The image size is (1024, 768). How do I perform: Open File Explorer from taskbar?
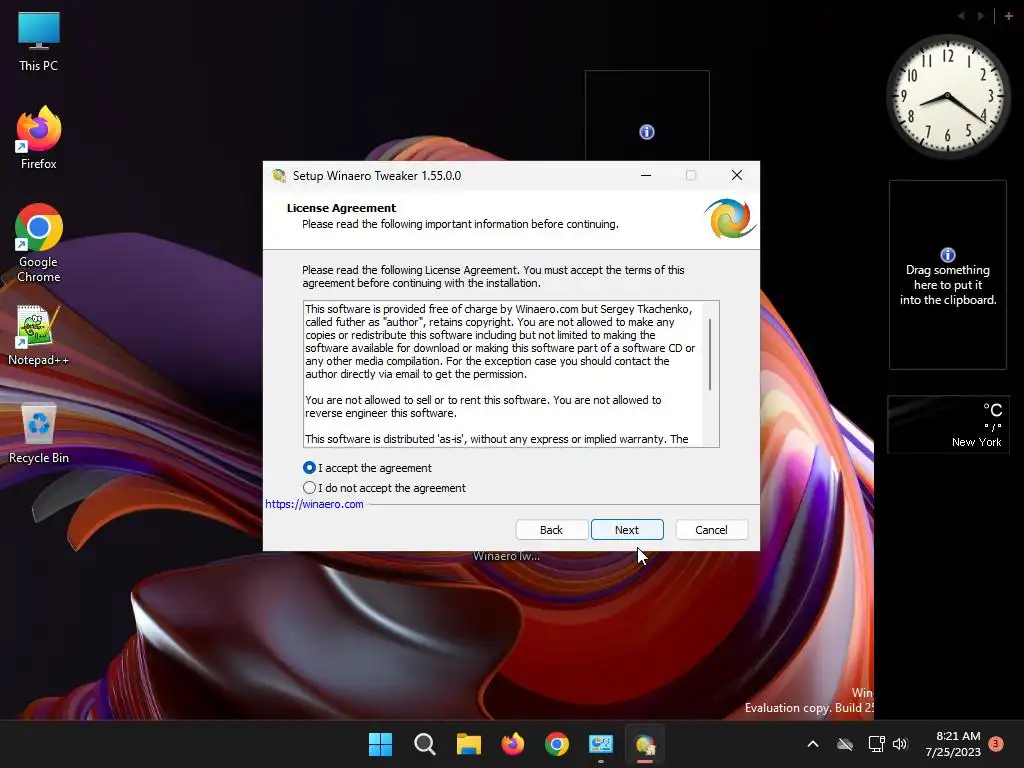click(468, 744)
